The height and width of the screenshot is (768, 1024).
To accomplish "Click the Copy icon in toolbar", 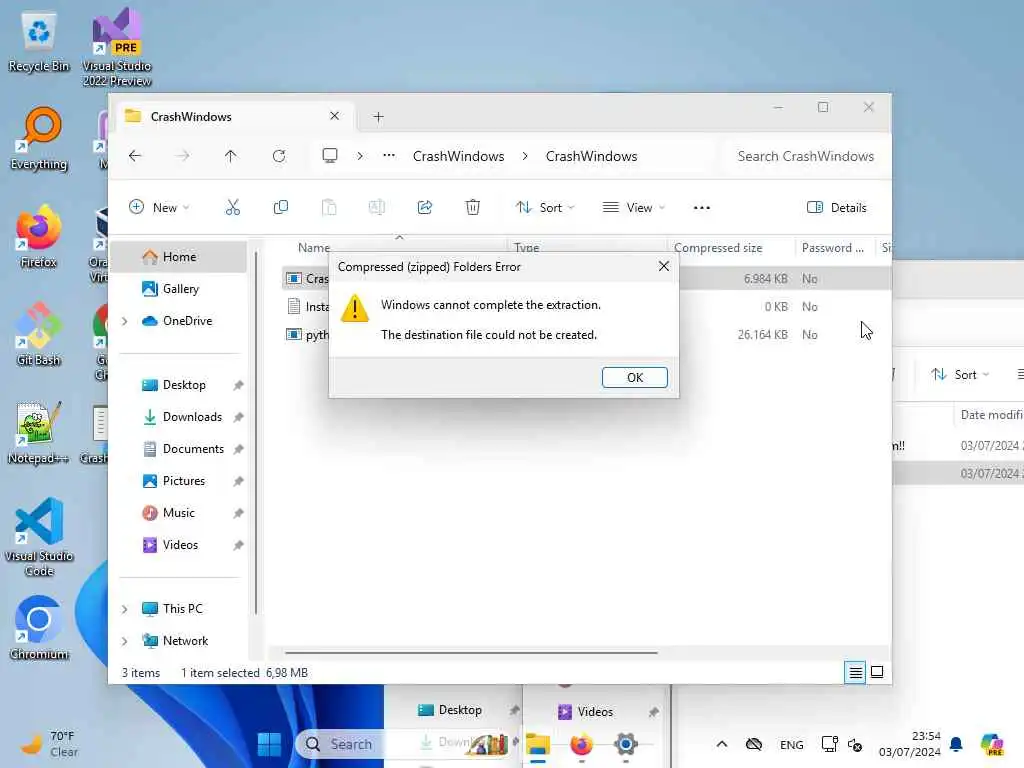I will point(281,208).
